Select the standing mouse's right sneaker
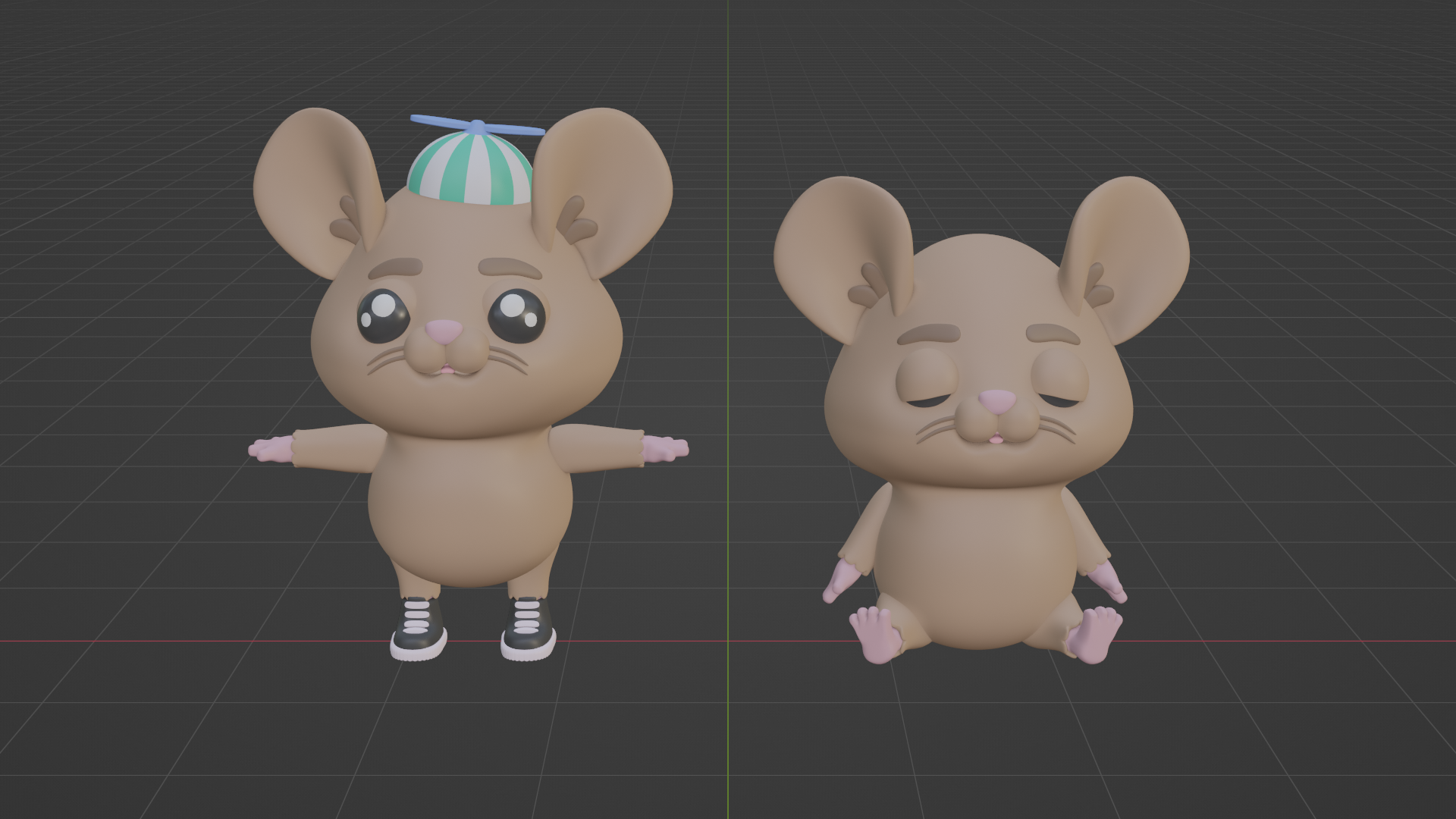Viewport: 1456px width, 819px height. [529, 629]
